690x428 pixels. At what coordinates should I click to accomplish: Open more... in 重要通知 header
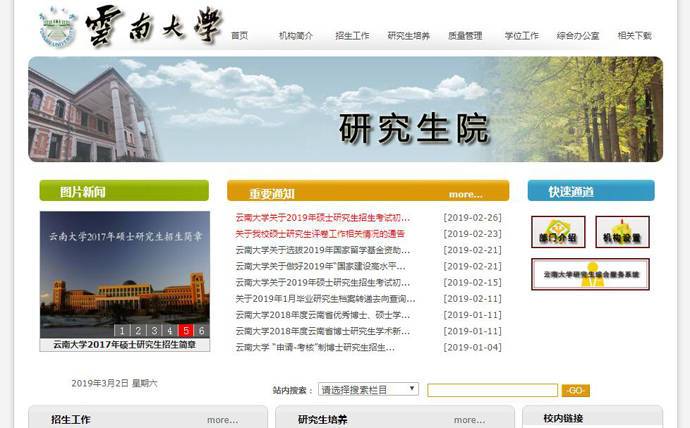click(x=466, y=194)
